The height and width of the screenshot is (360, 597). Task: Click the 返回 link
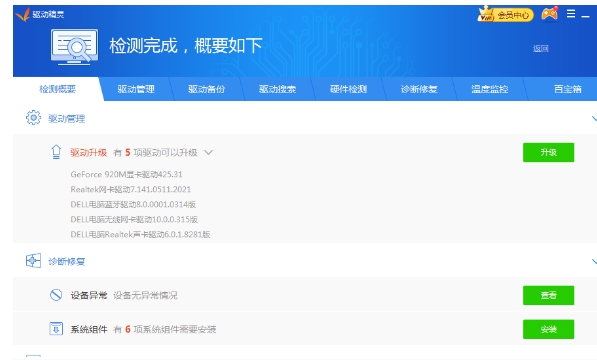[540, 48]
